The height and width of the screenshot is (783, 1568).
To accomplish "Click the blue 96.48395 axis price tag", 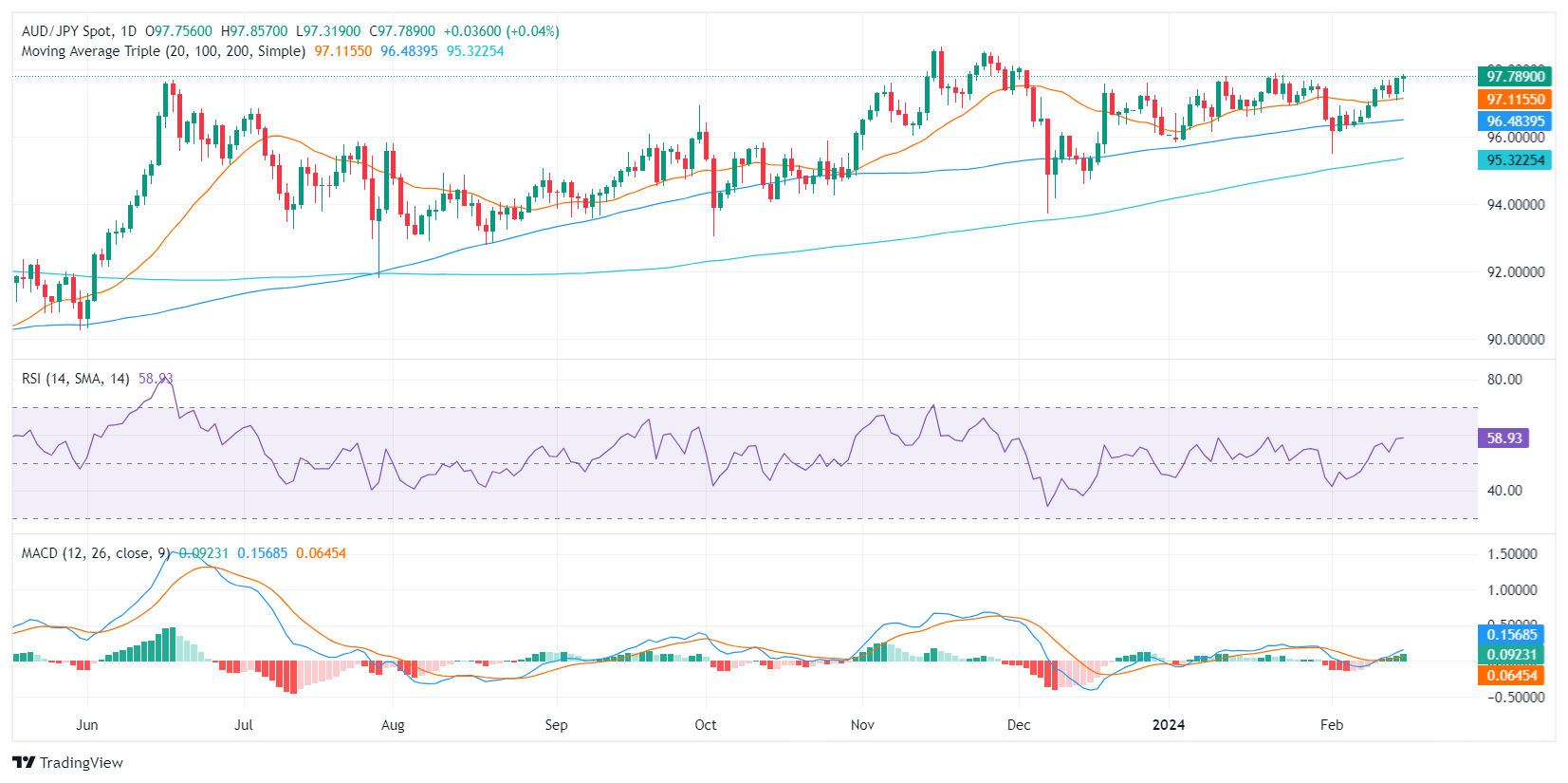I will [1515, 121].
